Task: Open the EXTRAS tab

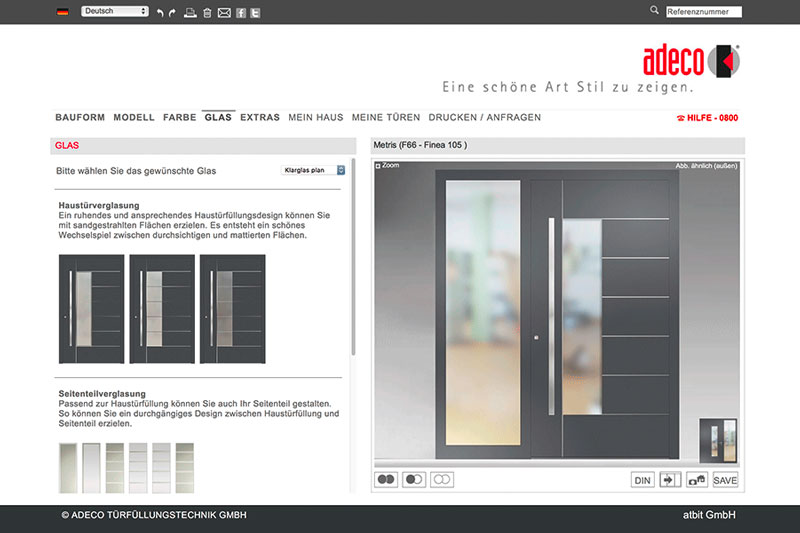Action: [x=260, y=117]
